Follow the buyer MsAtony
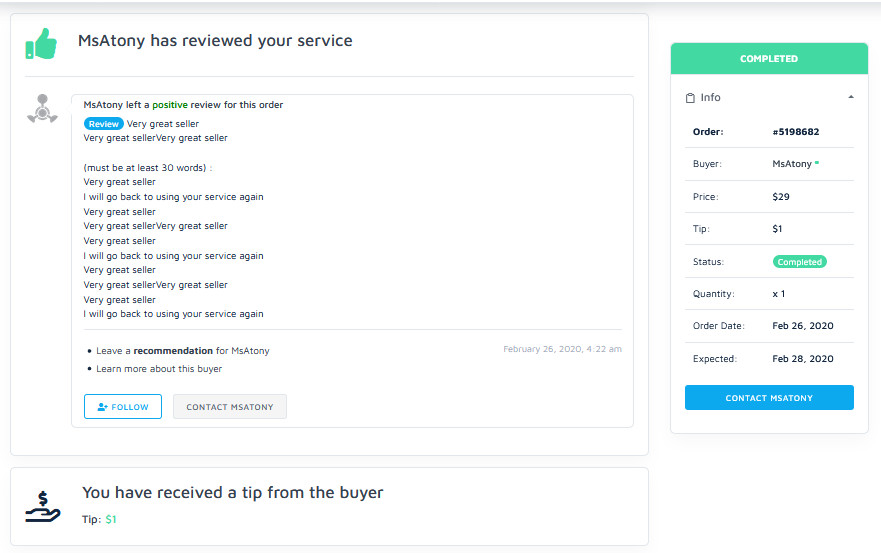This screenshot has height=553, width=881. (x=123, y=407)
